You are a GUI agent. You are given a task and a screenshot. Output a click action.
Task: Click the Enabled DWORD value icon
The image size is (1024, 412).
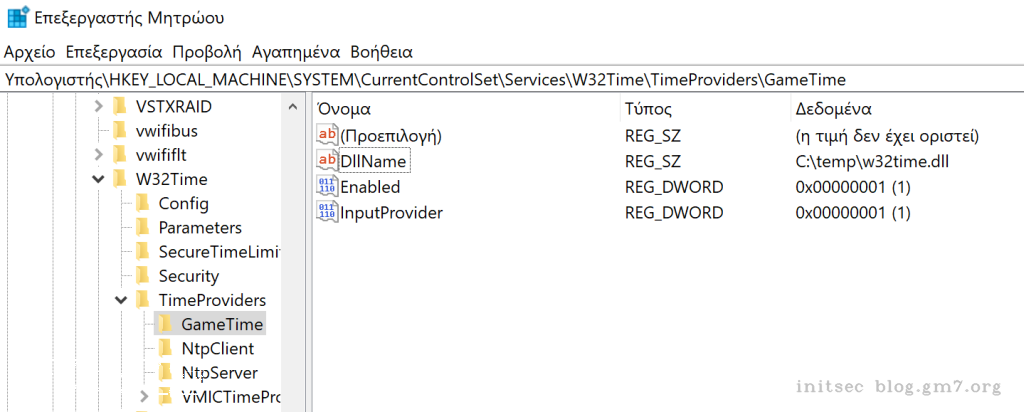point(326,187)
